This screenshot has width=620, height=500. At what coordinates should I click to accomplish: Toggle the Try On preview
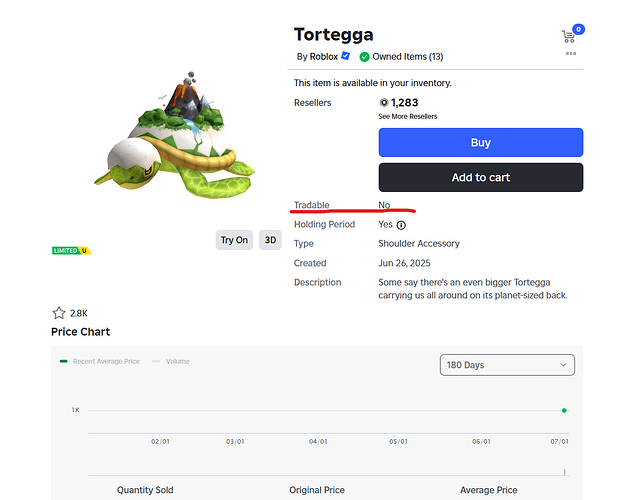coord(234,240)
